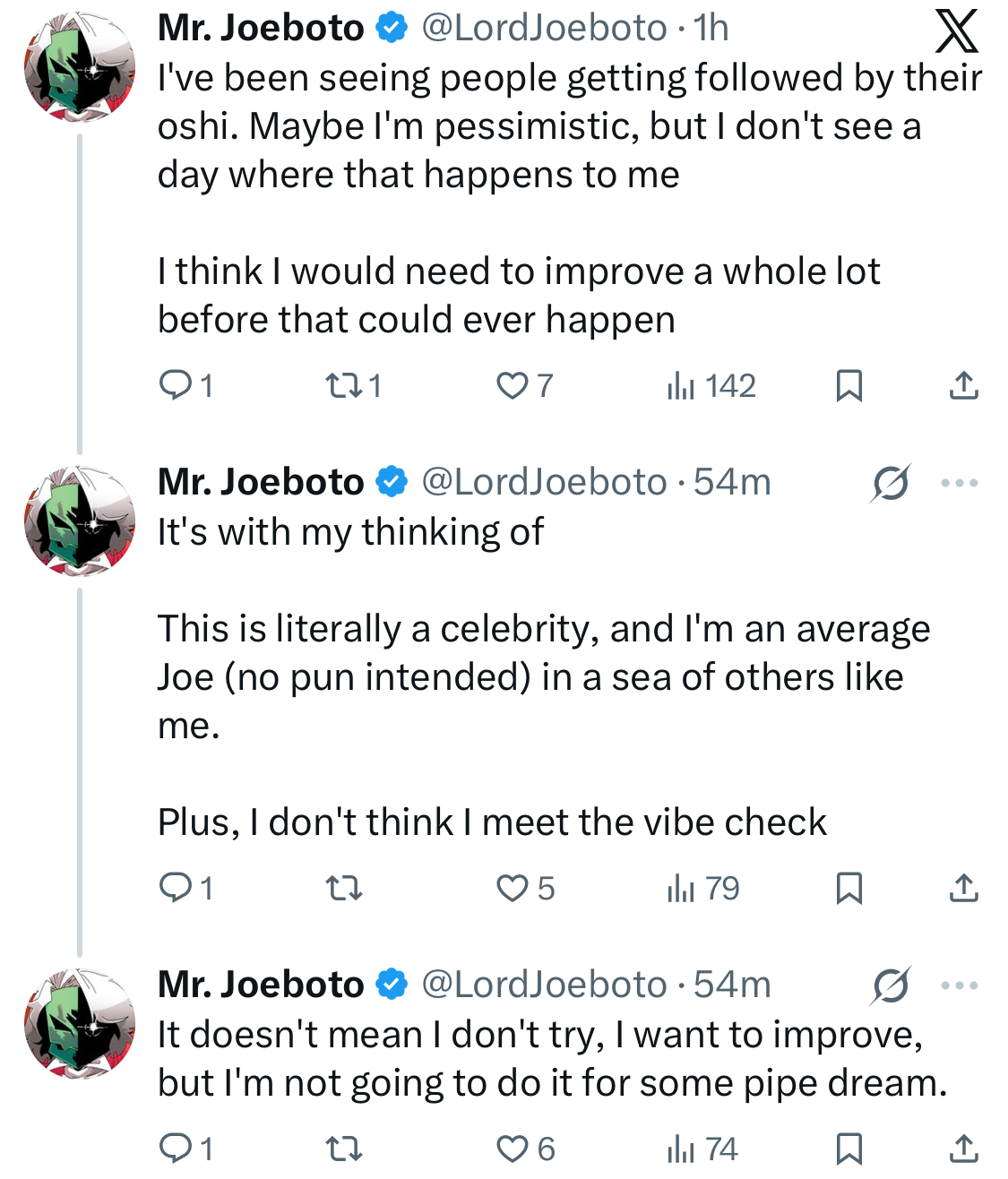Open more options on third tweet
This screenshot has height=1179, width=1008.
point(960,985)
